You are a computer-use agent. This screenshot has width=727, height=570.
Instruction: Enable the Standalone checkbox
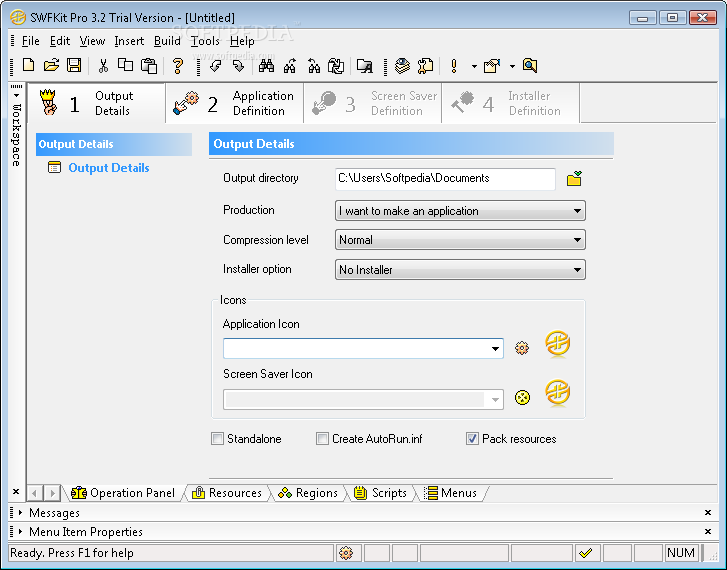click(217, 439)
